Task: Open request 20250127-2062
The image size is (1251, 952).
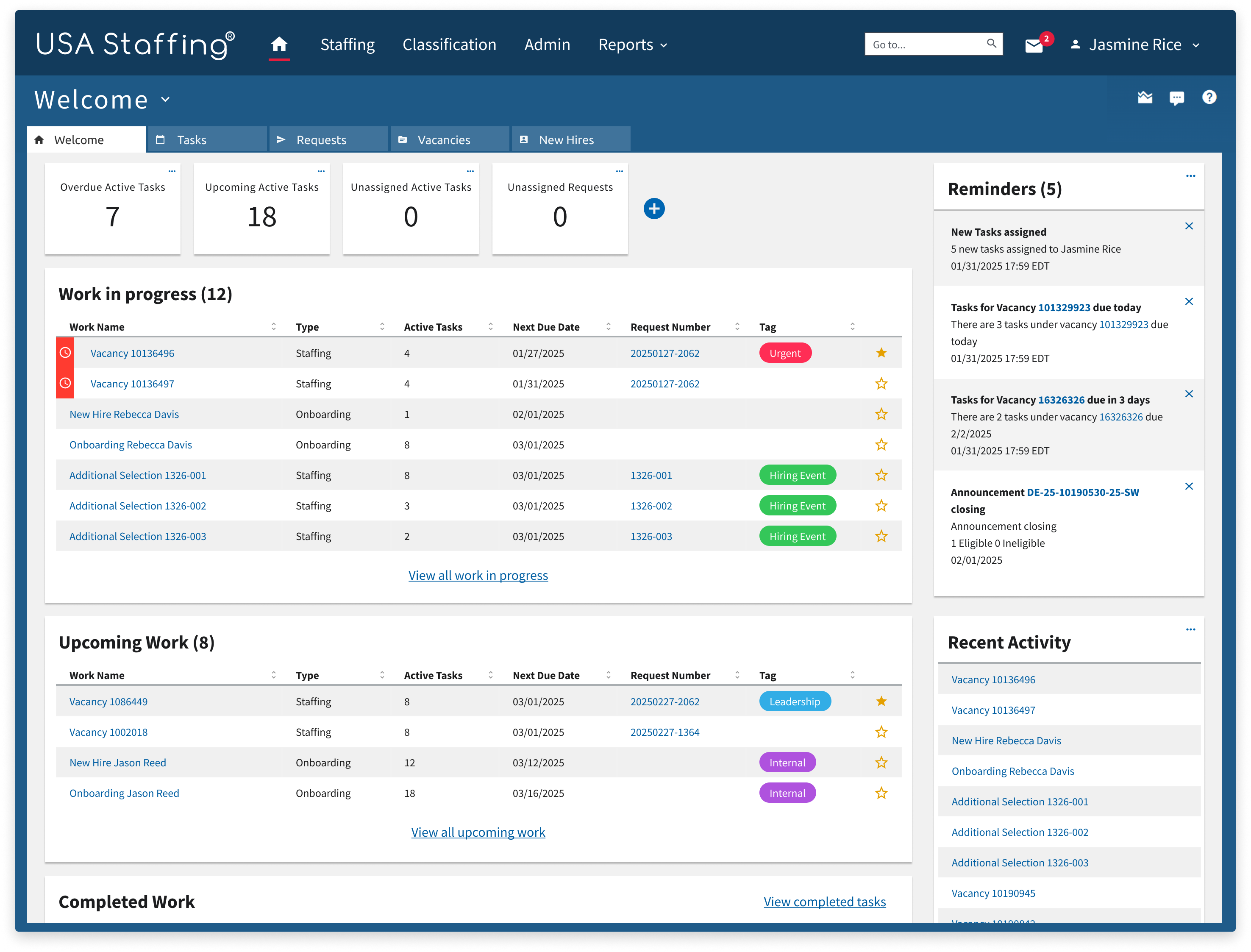Action: 664,353
